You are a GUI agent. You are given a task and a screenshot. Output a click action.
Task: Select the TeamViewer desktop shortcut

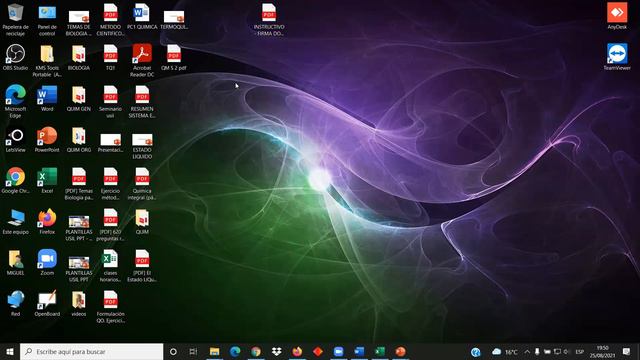coord(617,57)
